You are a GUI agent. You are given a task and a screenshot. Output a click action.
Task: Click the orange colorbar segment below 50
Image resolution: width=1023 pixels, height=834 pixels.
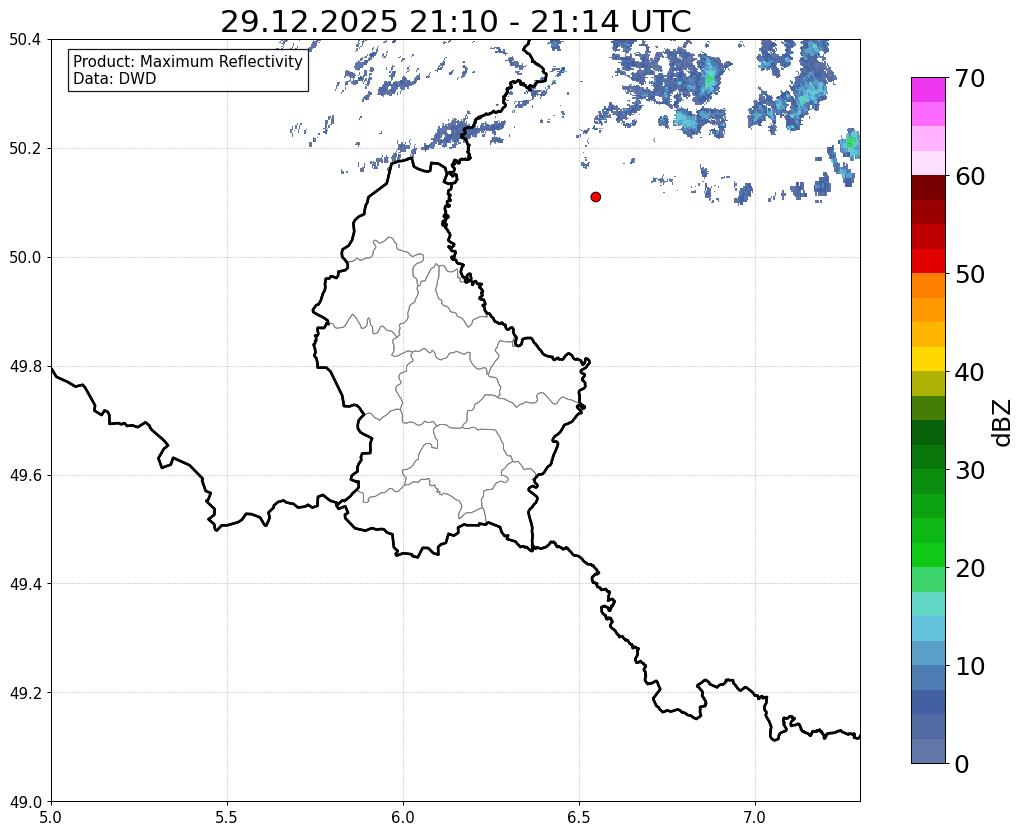[x=928, y=285]
